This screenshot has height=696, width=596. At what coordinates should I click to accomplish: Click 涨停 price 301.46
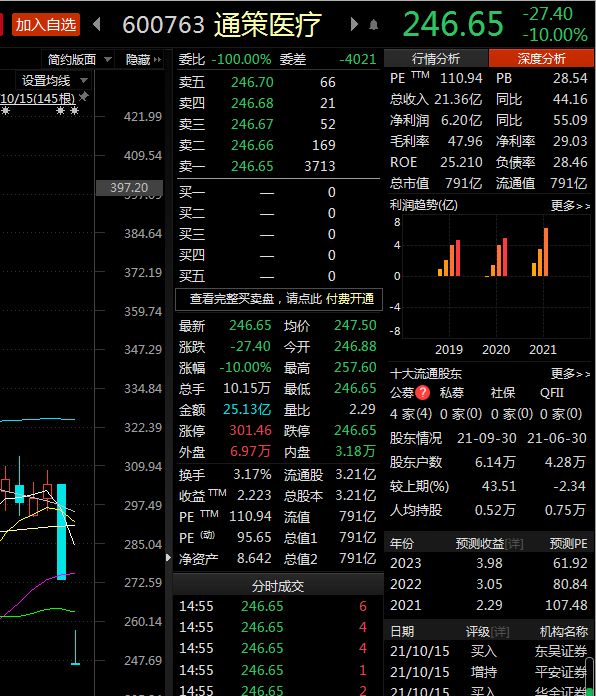(x=250, y=430)
